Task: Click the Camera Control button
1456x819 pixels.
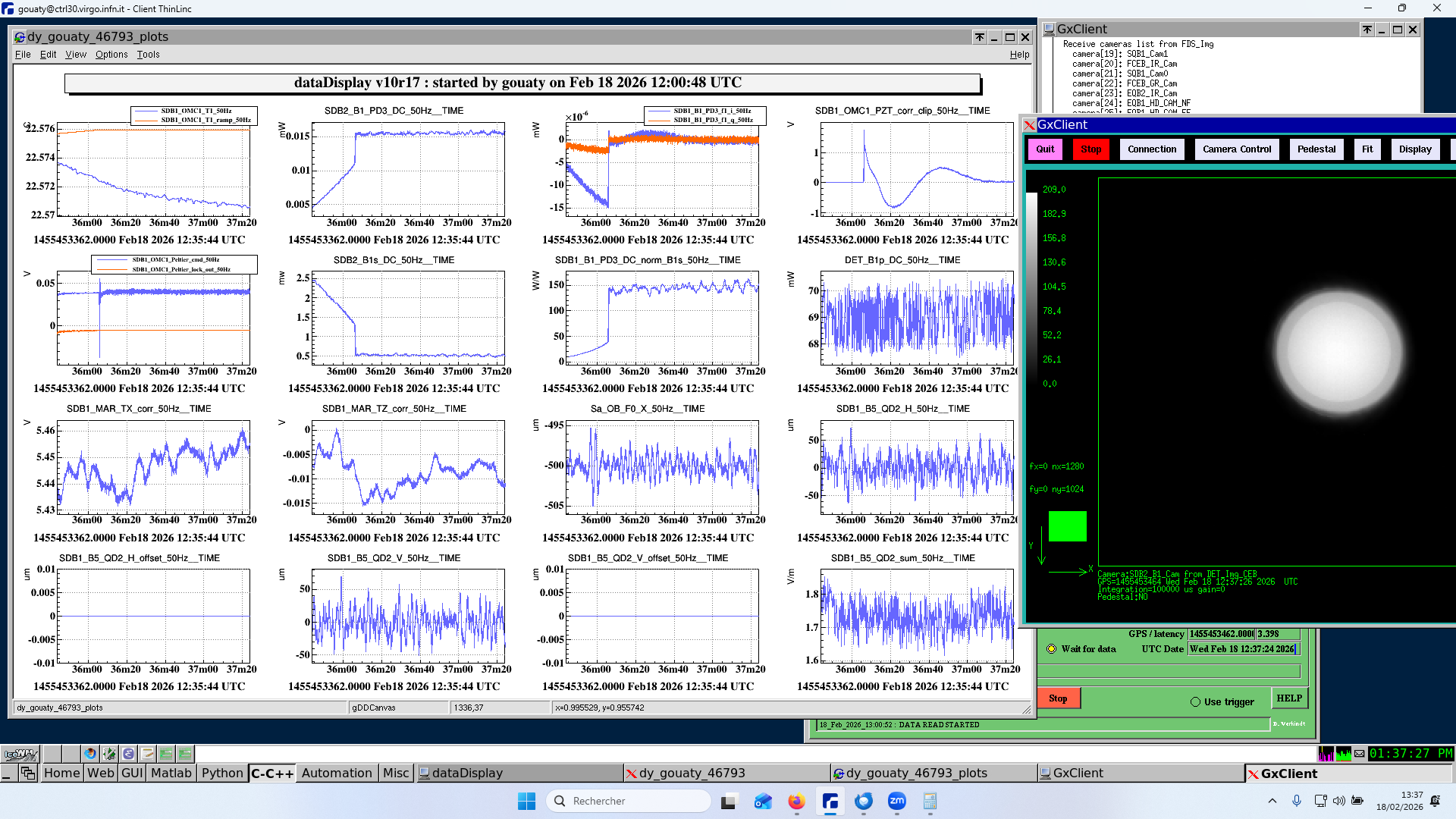Action: coord(1236,149)
